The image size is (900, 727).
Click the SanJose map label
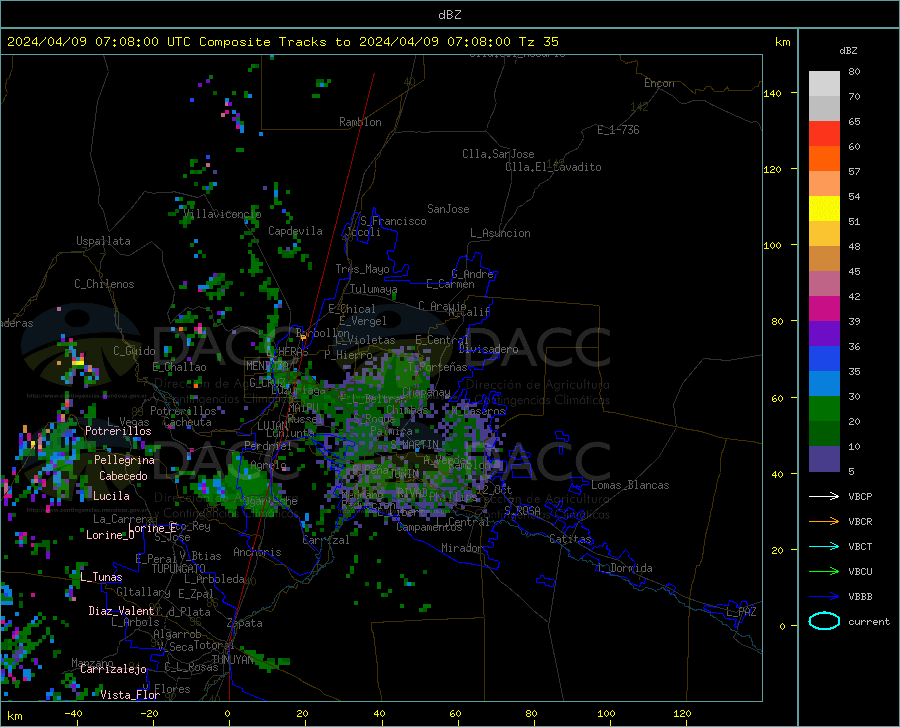pos(448,209)
